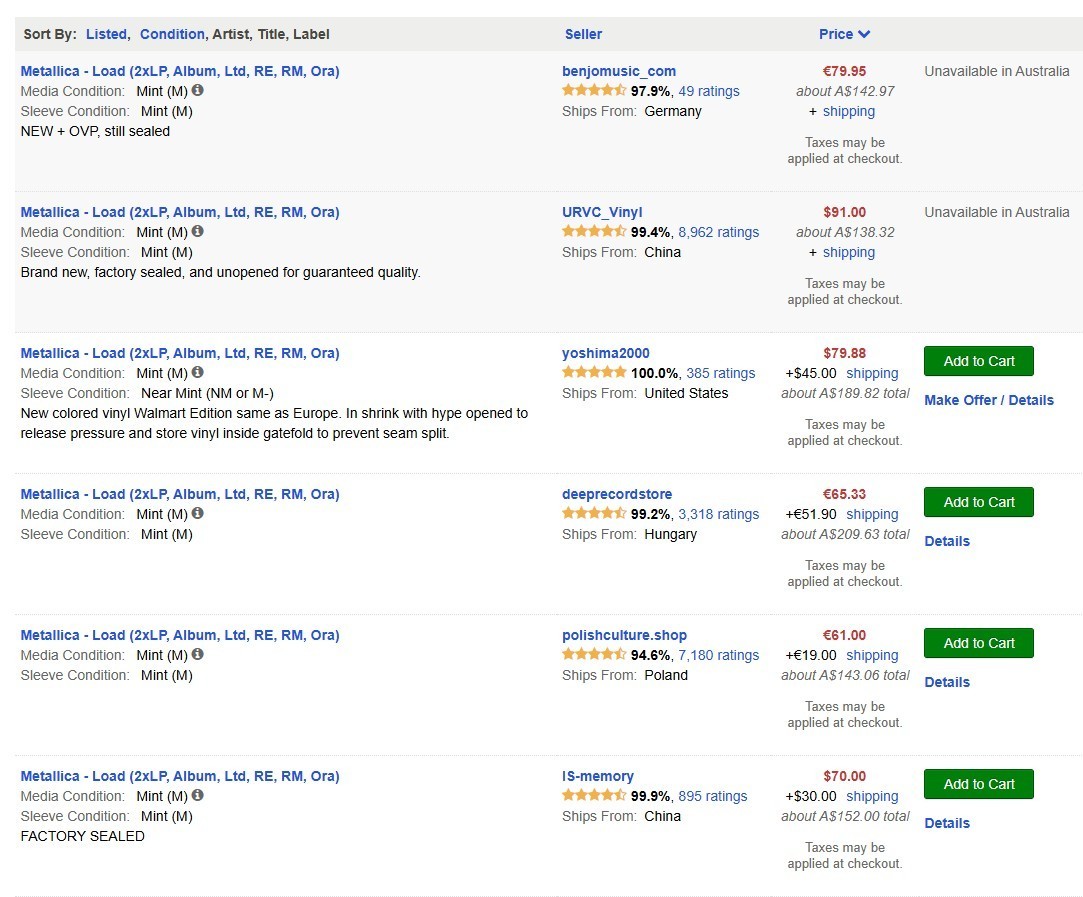Toggle Price sort order chevron
Screen dimensions: 1083x897
point(864,34)
